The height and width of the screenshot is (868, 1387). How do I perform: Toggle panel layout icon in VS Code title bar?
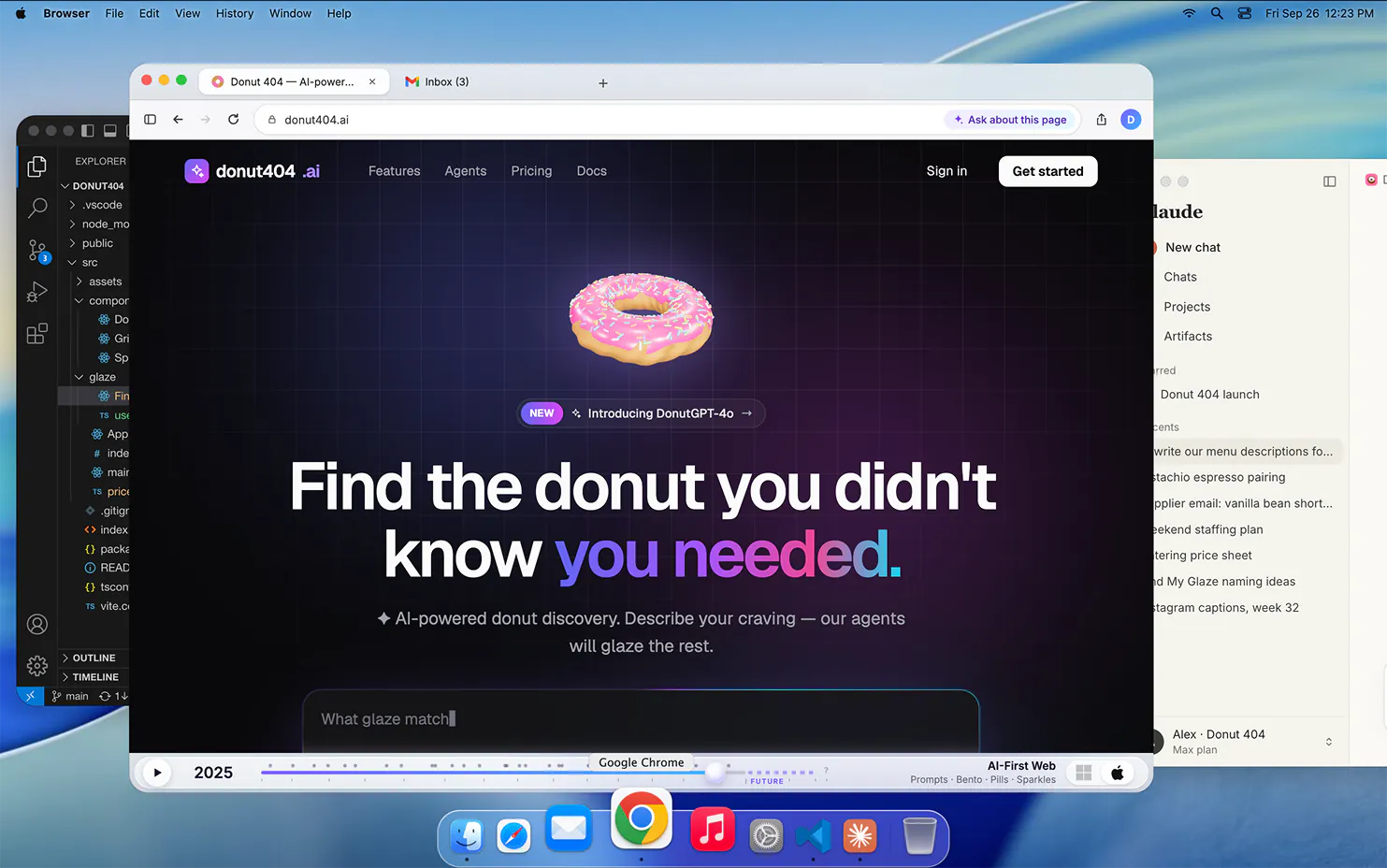pos(110,130)
